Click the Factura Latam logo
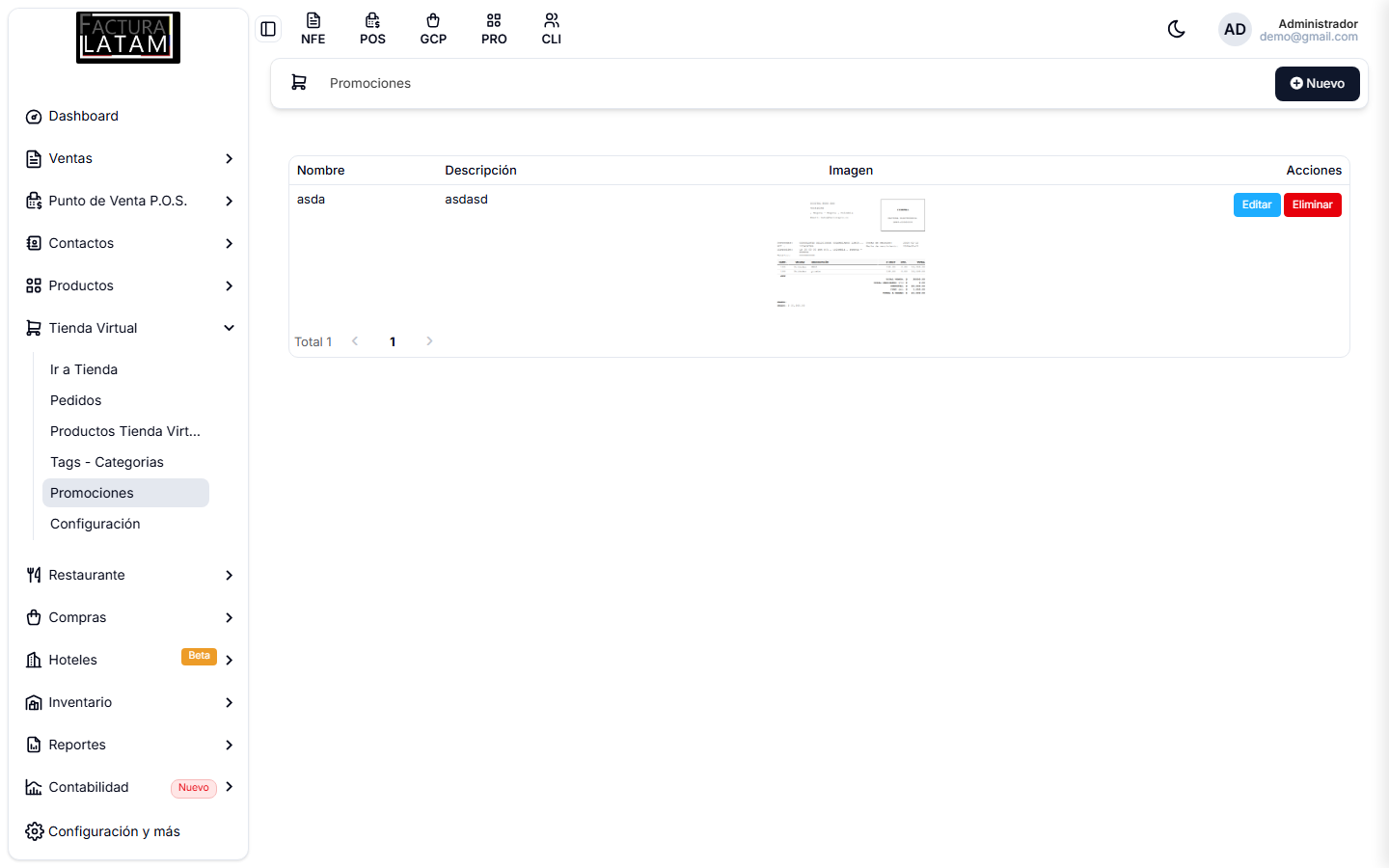 (128, 38)
